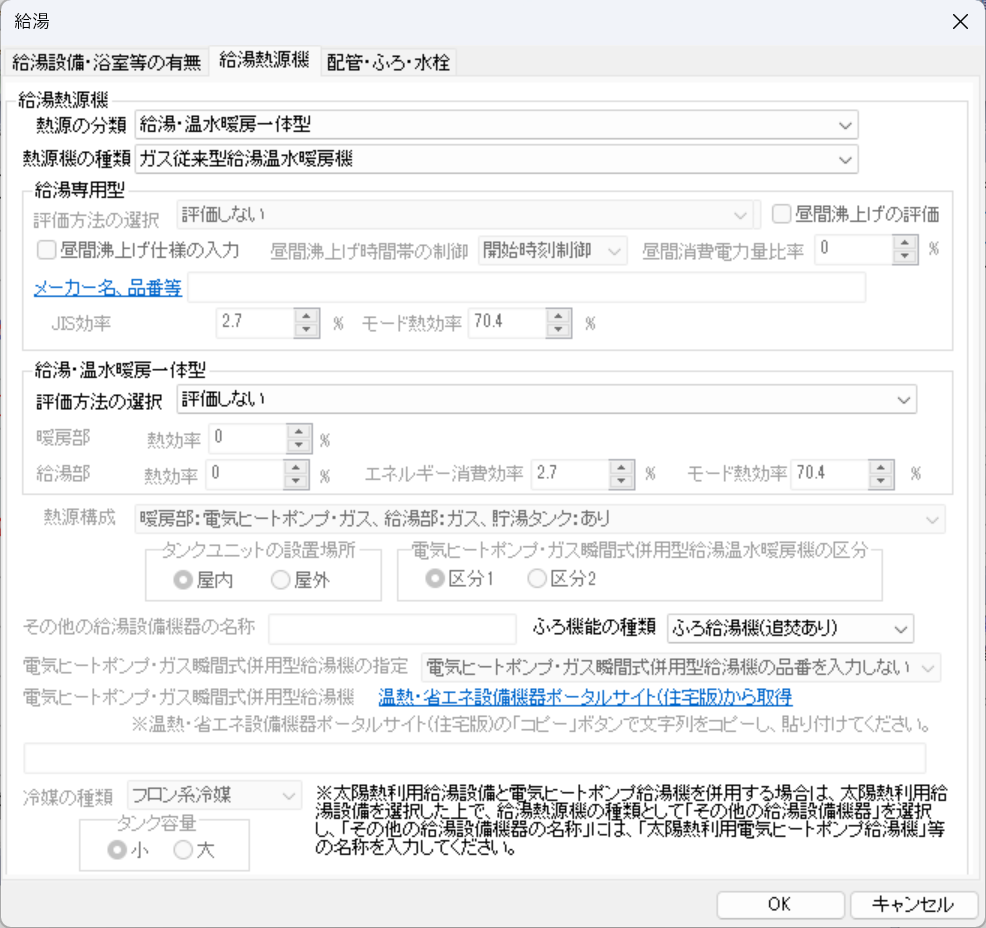Image resolution: width=986 pixels, height=928 pixels.
Task: Increase 暖房部 熱効率 with up arrow
Action: coord(299,432)
